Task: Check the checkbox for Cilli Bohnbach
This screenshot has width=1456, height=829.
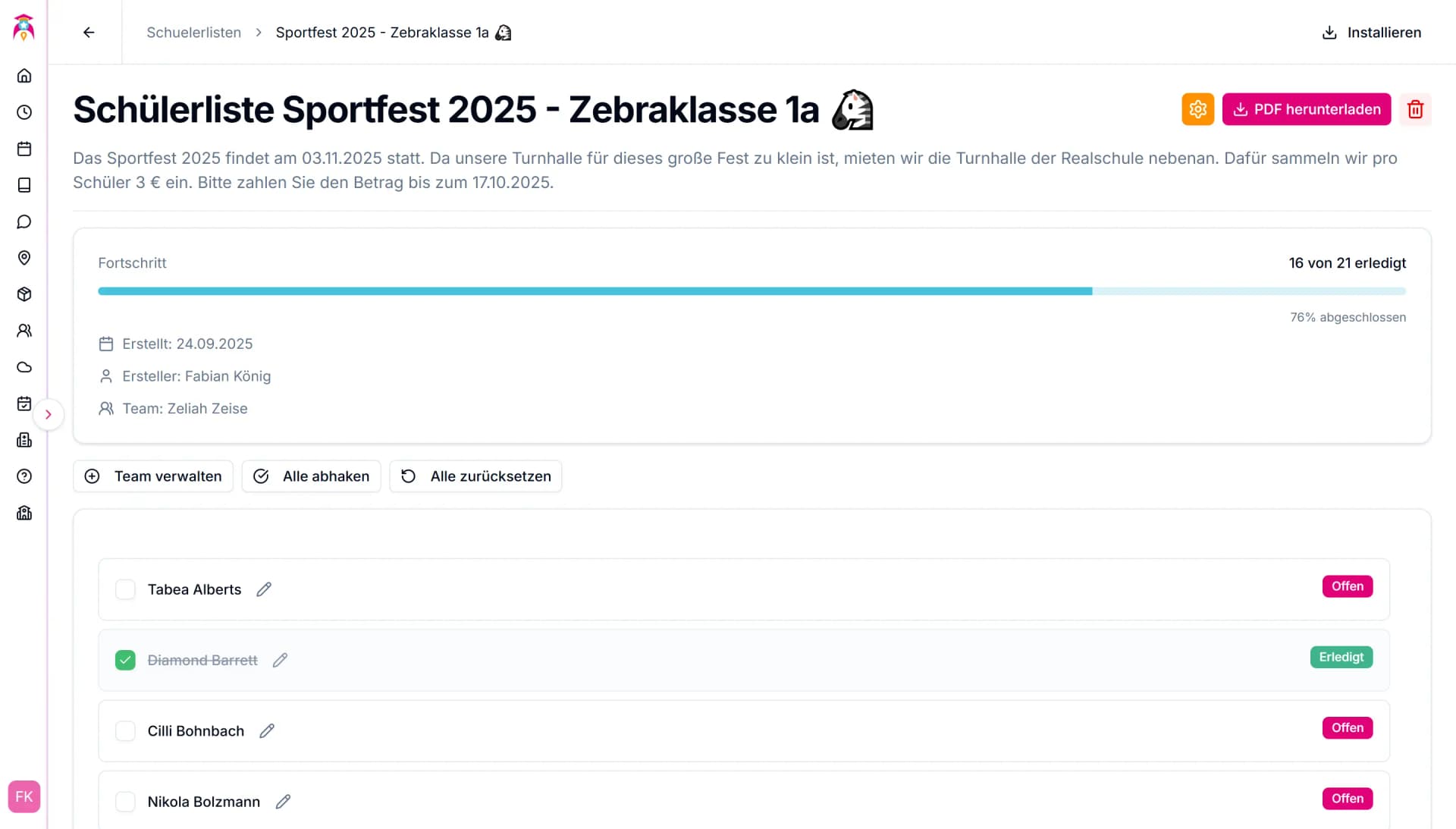Action: tap(125, 730)
